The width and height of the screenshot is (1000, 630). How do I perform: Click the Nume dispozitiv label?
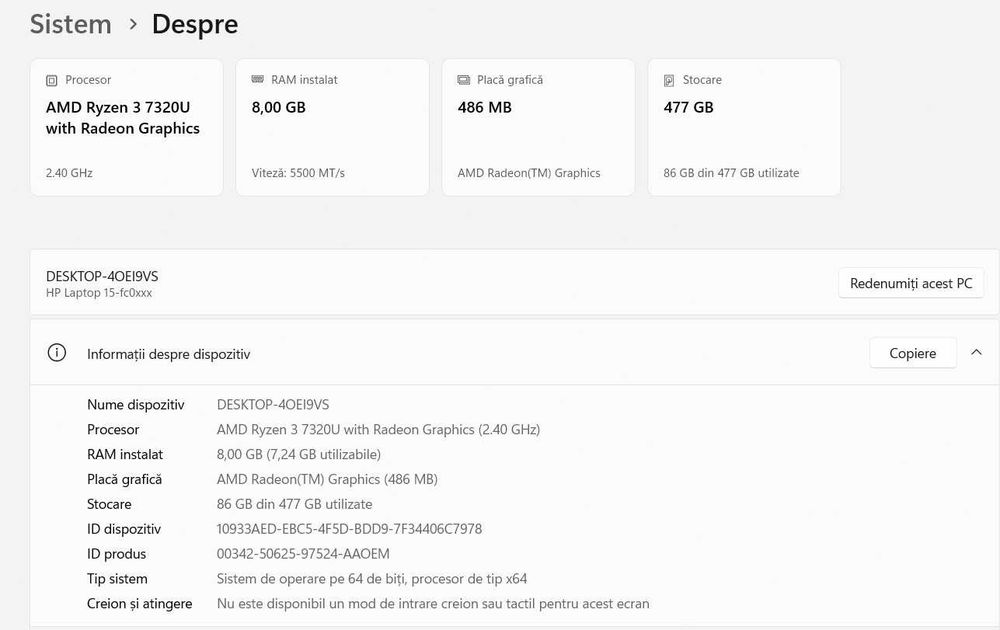pos(136,405)
